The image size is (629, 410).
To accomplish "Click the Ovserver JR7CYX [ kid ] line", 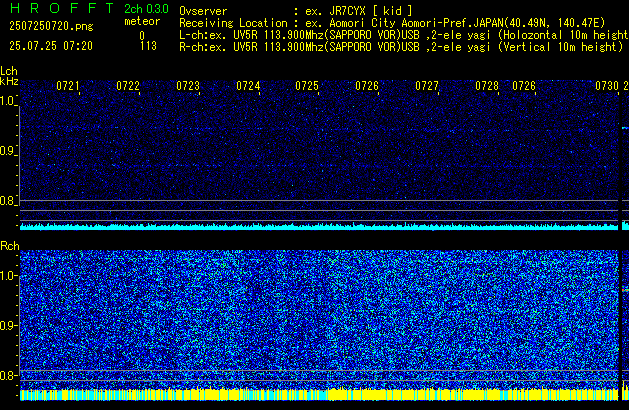I will point(296,11).
